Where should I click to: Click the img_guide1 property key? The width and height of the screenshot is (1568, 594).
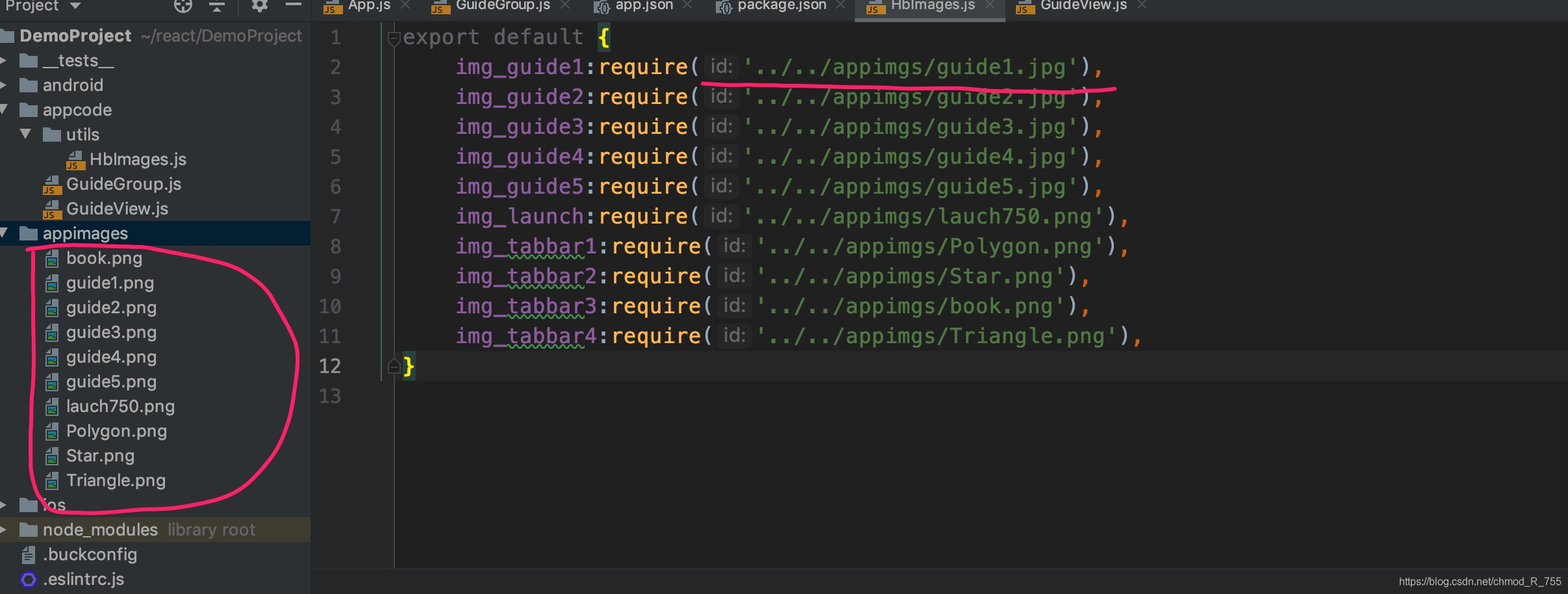pyautogui.click(x=520, y=67)
